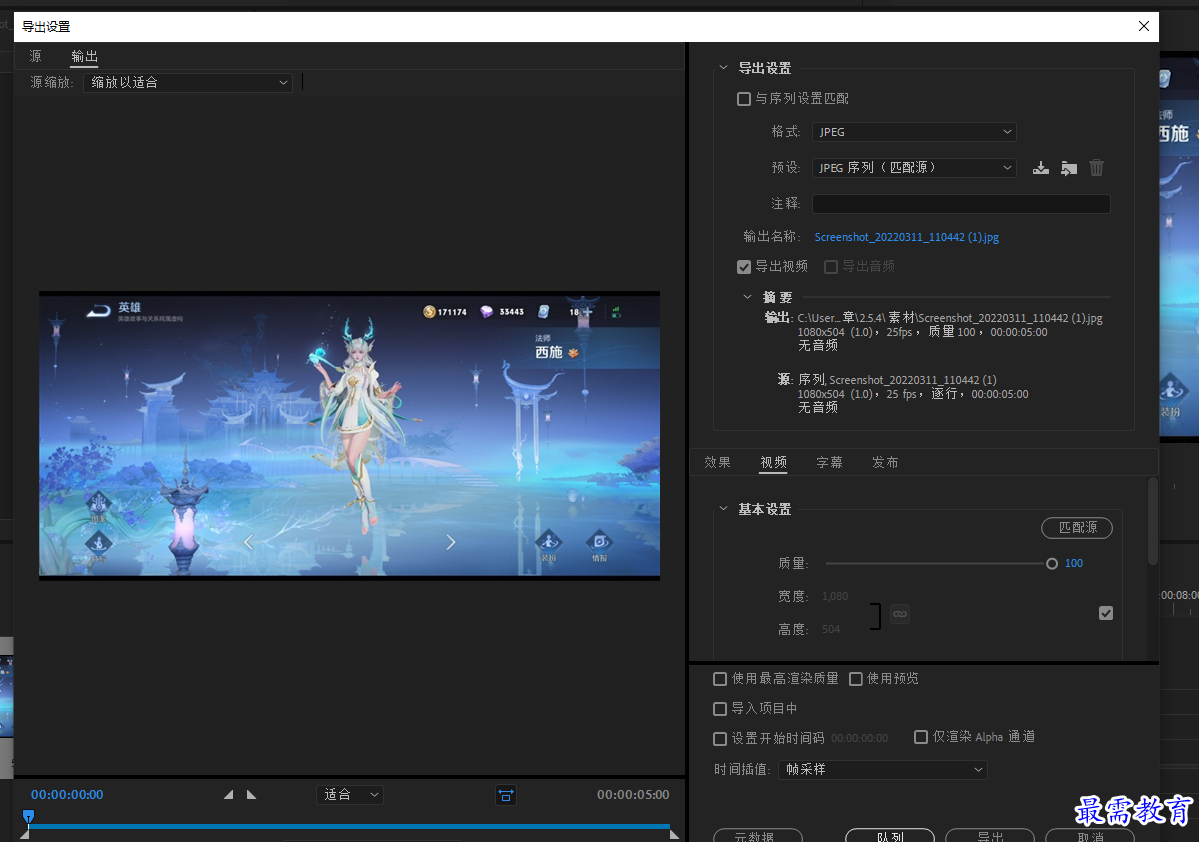Click the video settings panel scrollbar
The height and width of the screenshot is (842, 1199).
tap(1152, 522)
